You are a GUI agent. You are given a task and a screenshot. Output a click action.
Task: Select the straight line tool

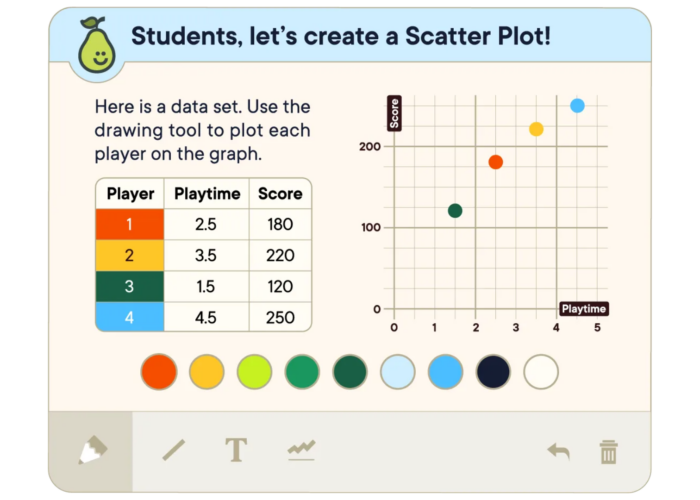[174, 450]
